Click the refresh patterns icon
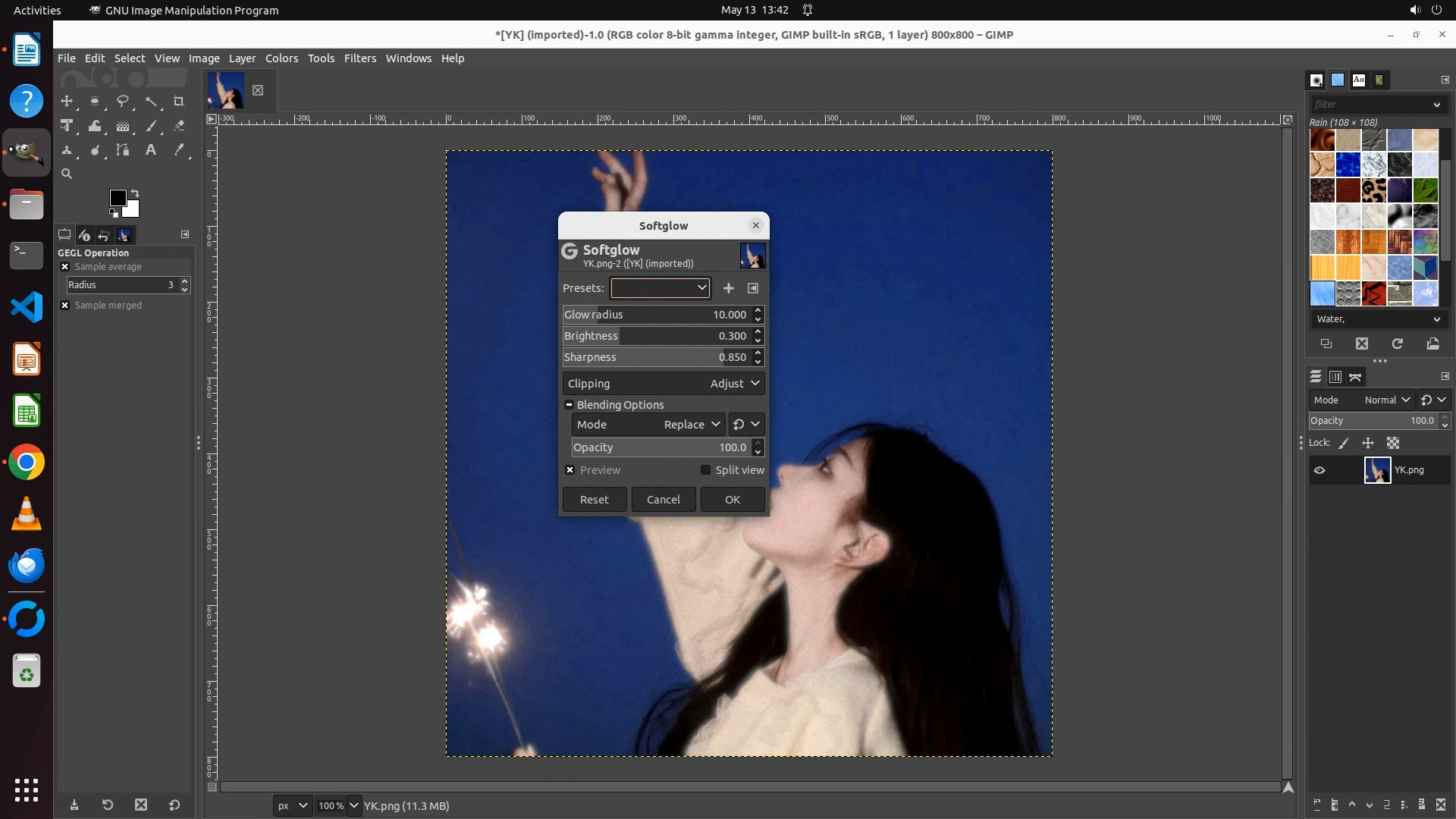Image resolution: width=1456 pixels, height=819 pixels. 1397,344
